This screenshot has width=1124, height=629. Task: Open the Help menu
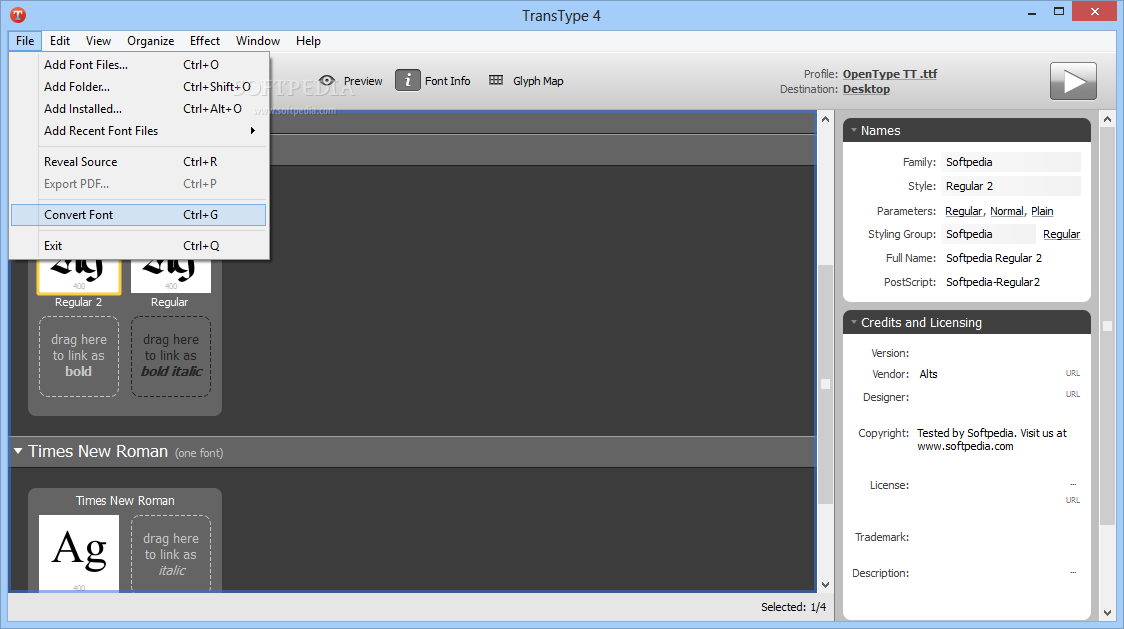point(308,41)
